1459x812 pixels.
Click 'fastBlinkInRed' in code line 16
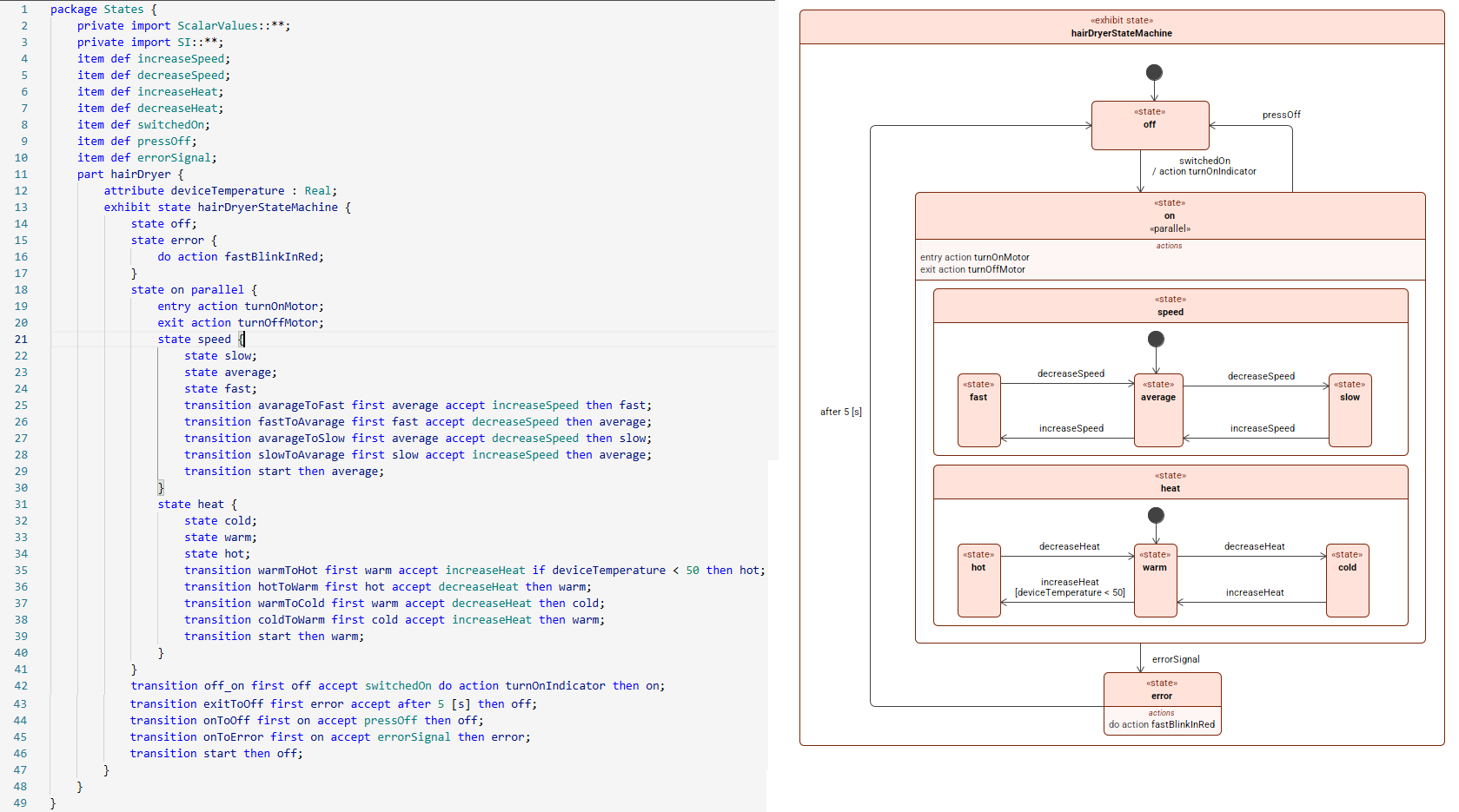point(274,257)
